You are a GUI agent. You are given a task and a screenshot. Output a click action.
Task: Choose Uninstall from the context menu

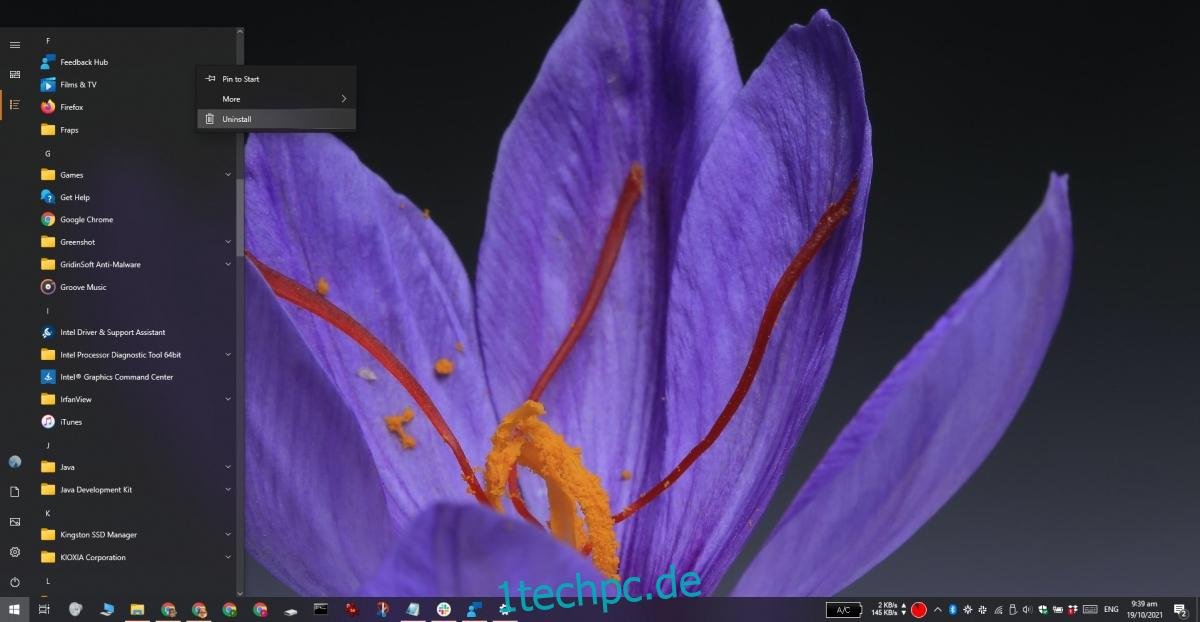tap(277, 119)
